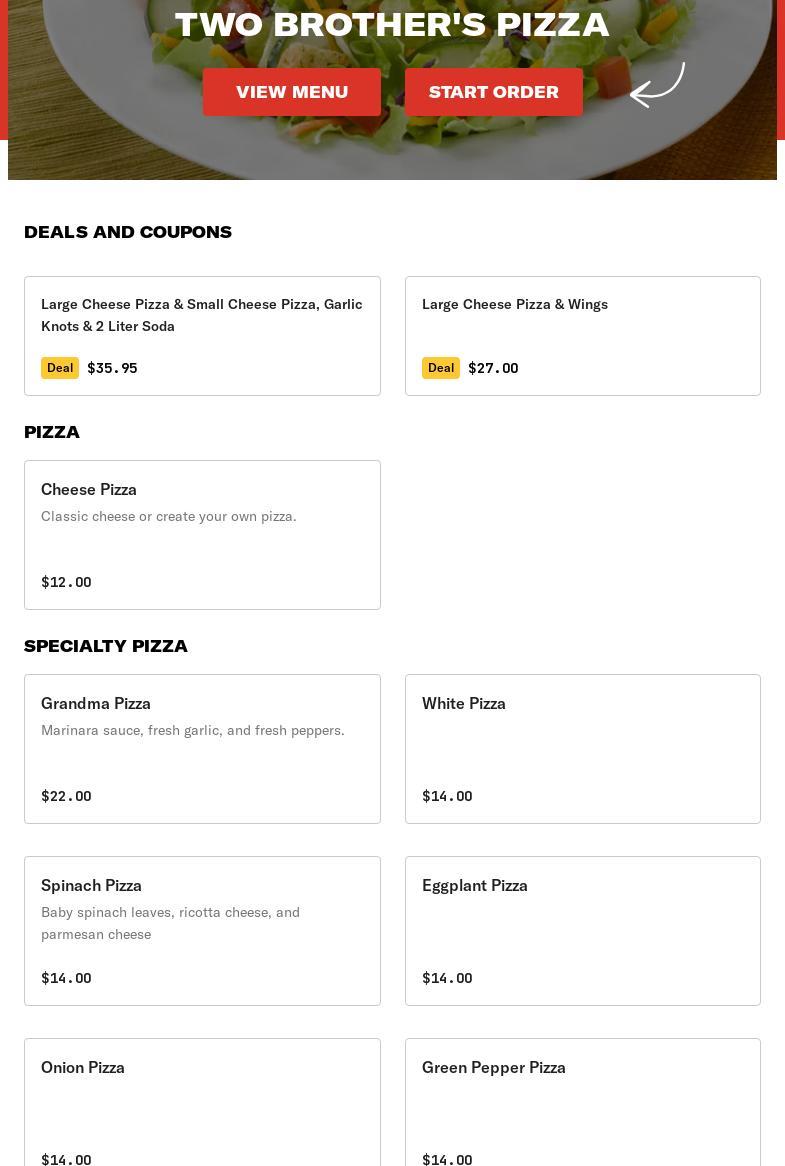The height and width of the screenshot is (1166, 785).
Task: Choose the Green Pepper Pizza card
Action: click(x=583, y=1102)
